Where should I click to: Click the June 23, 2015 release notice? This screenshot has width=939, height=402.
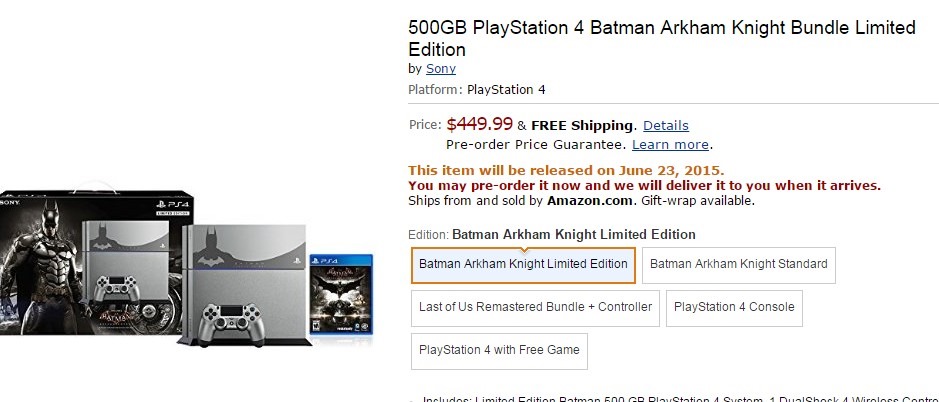click(x=566, y=170)
